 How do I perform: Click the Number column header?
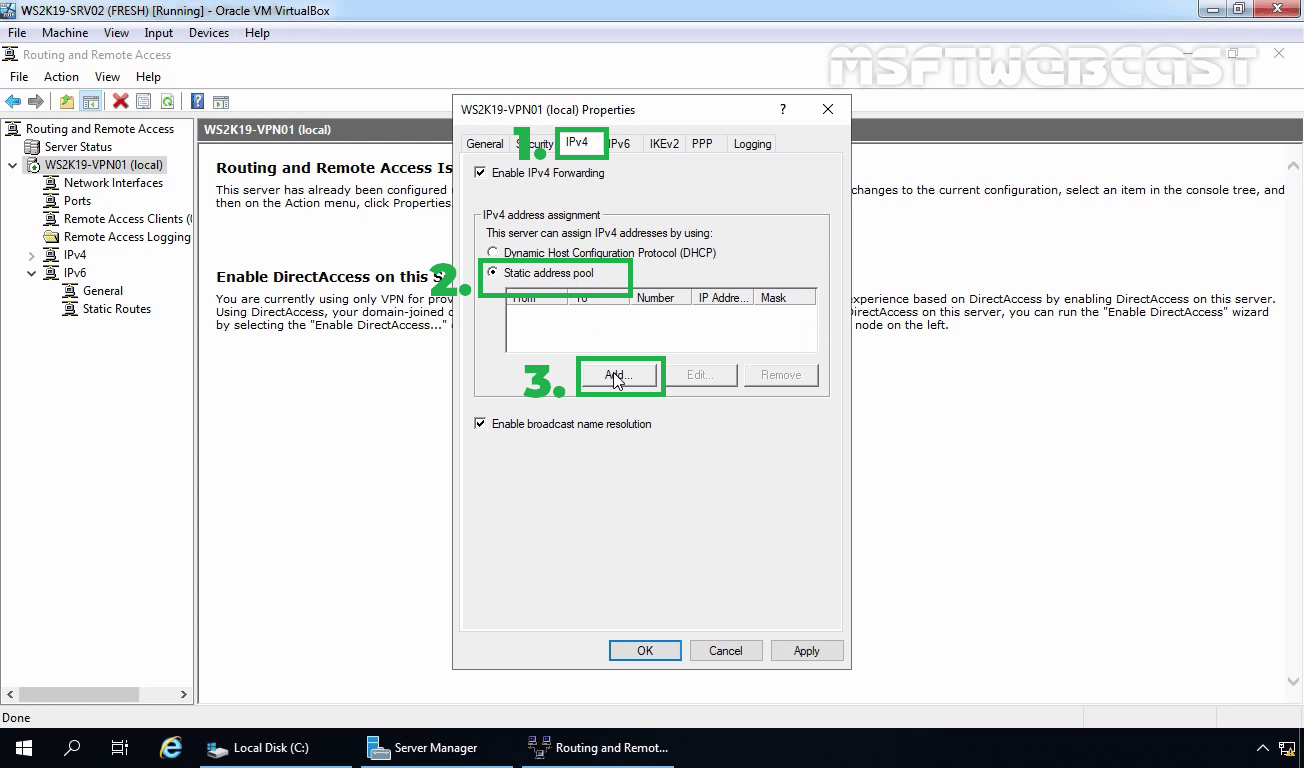click(x=660, y=297)
